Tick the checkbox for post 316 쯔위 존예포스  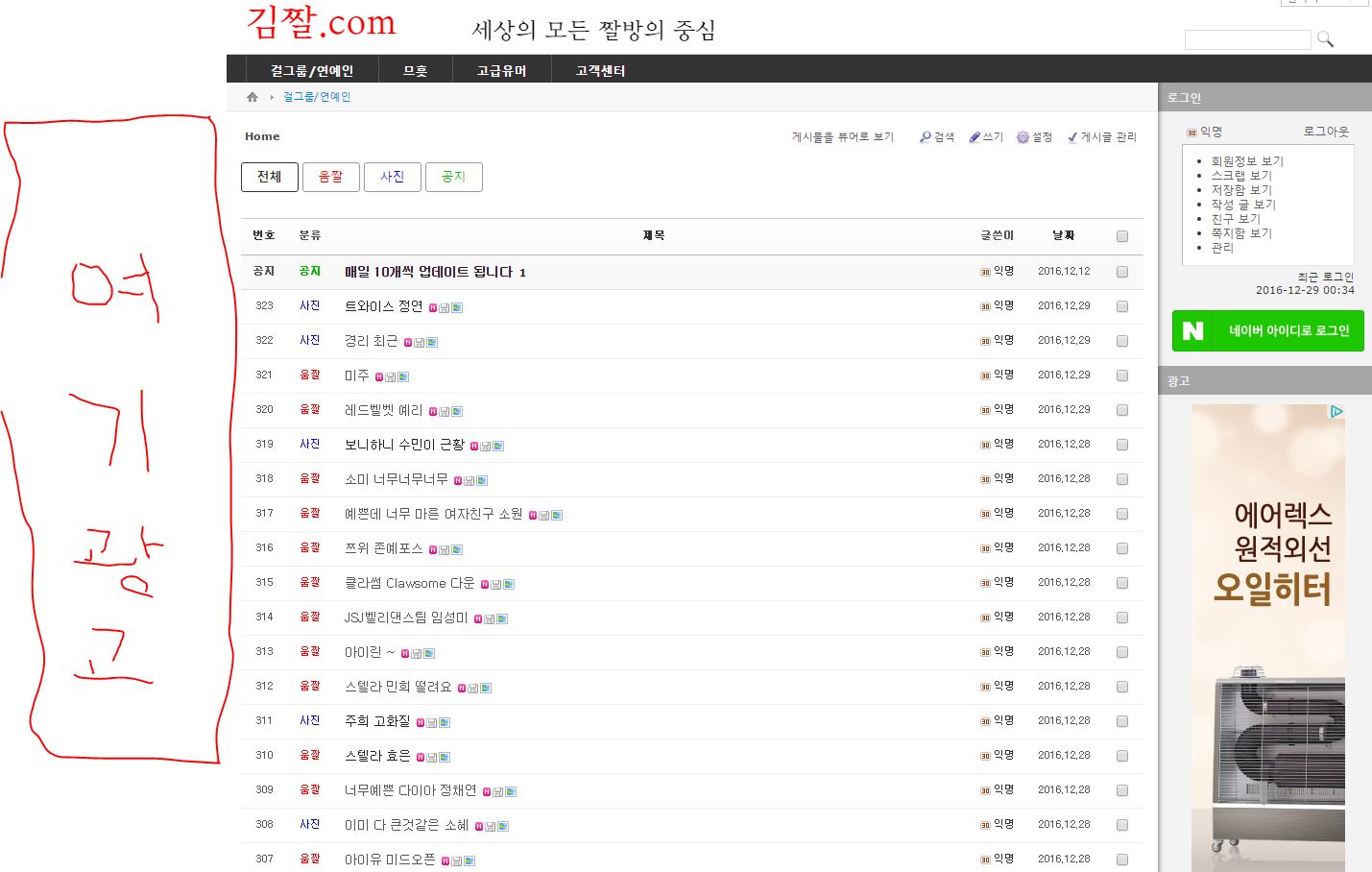1122,548
